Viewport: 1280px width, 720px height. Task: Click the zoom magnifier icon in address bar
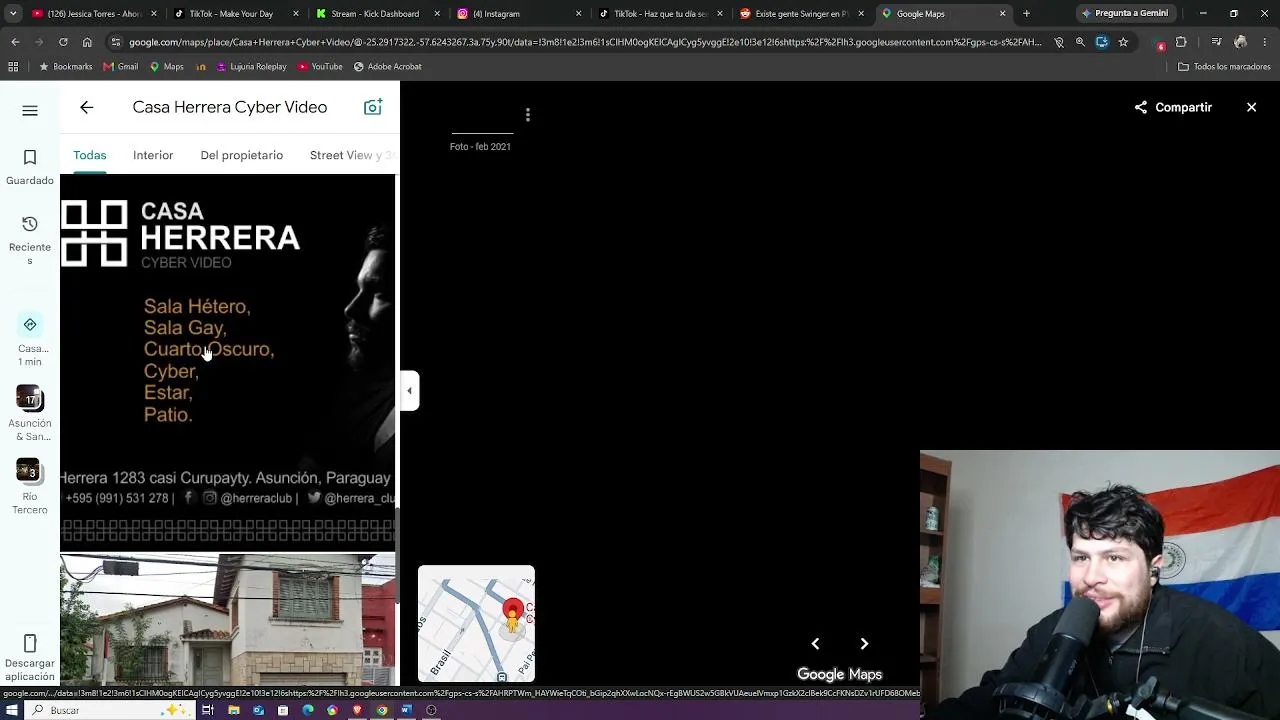(x=1080, y=42)
